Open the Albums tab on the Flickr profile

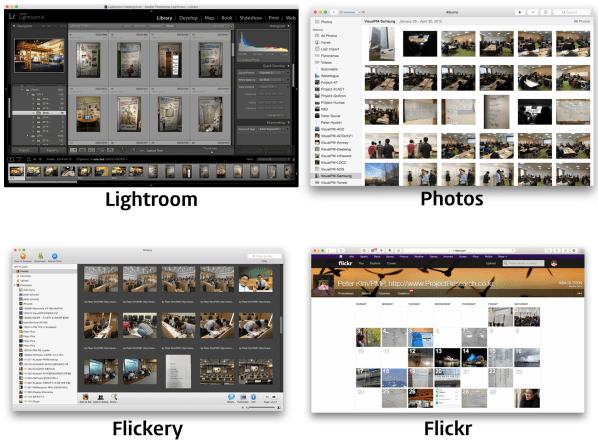(366, 293)
